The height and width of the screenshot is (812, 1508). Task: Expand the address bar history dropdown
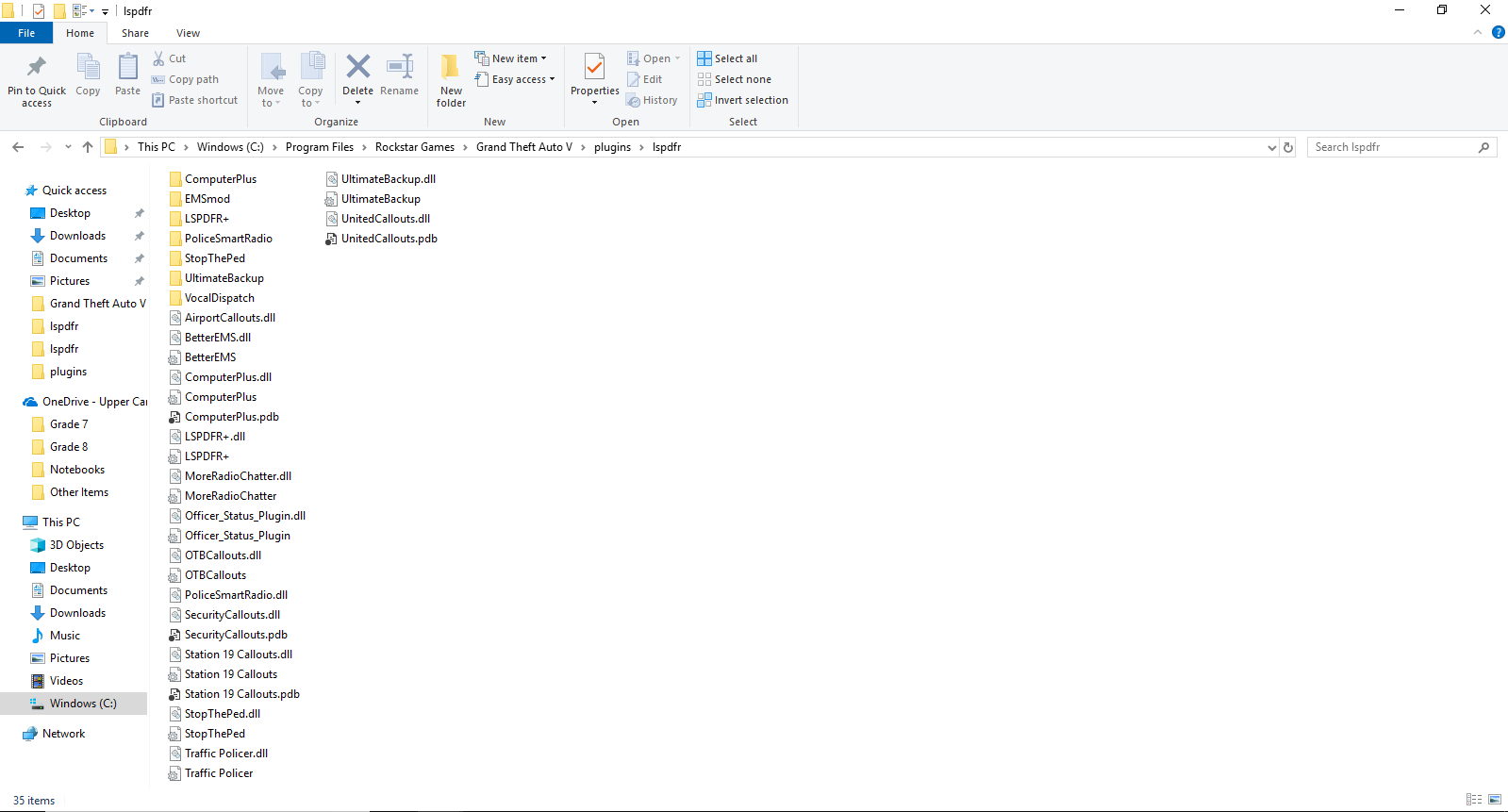tap(1272, 147)
